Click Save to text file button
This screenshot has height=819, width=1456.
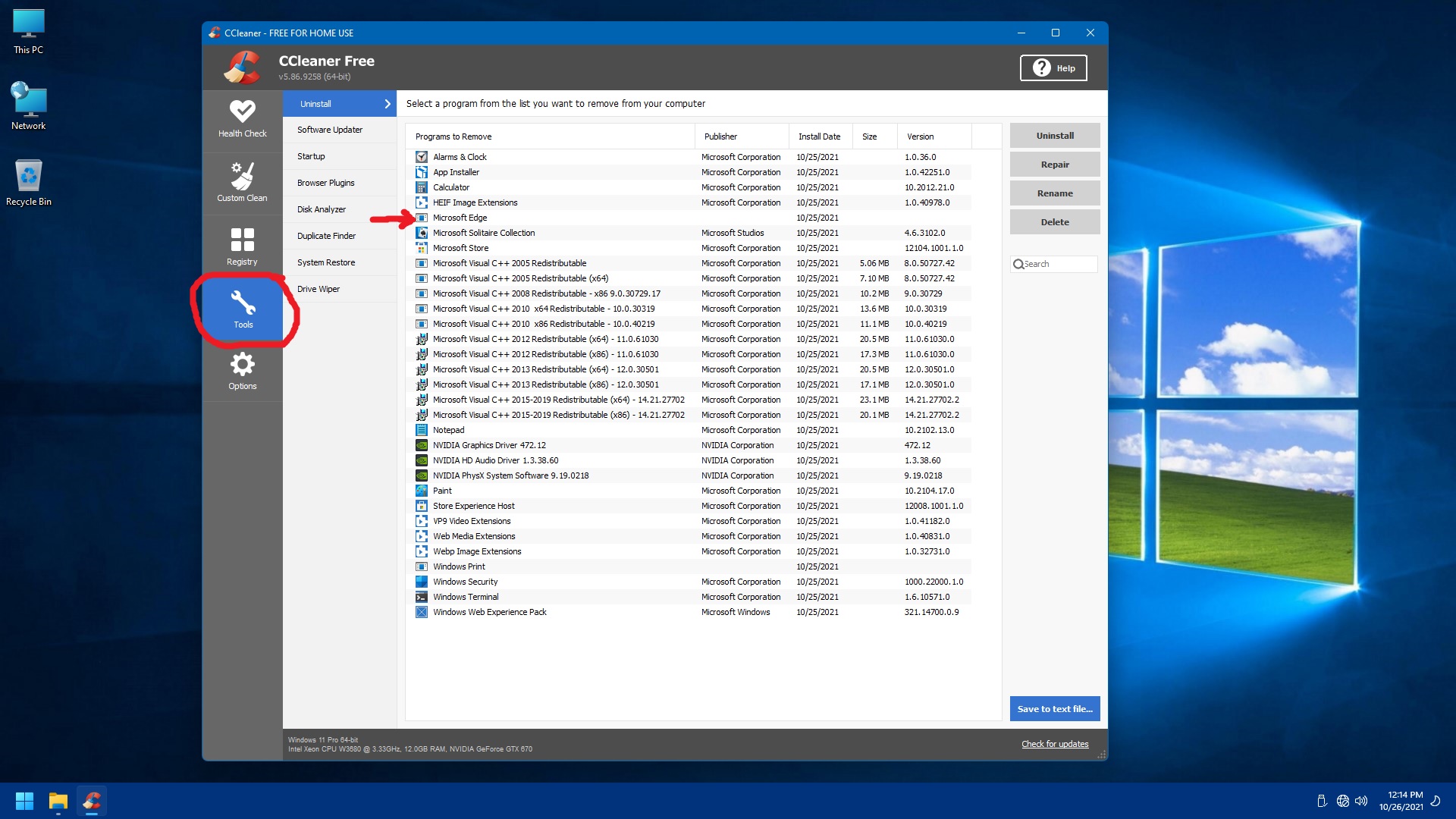(1054, 708)
